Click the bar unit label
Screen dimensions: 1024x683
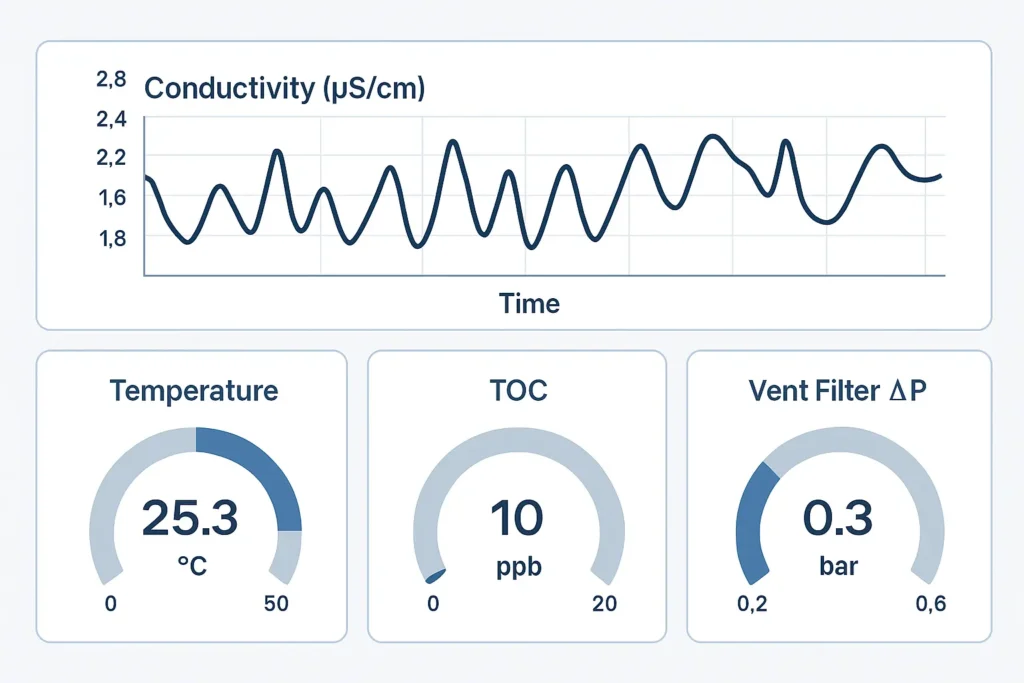coord(838,567)
